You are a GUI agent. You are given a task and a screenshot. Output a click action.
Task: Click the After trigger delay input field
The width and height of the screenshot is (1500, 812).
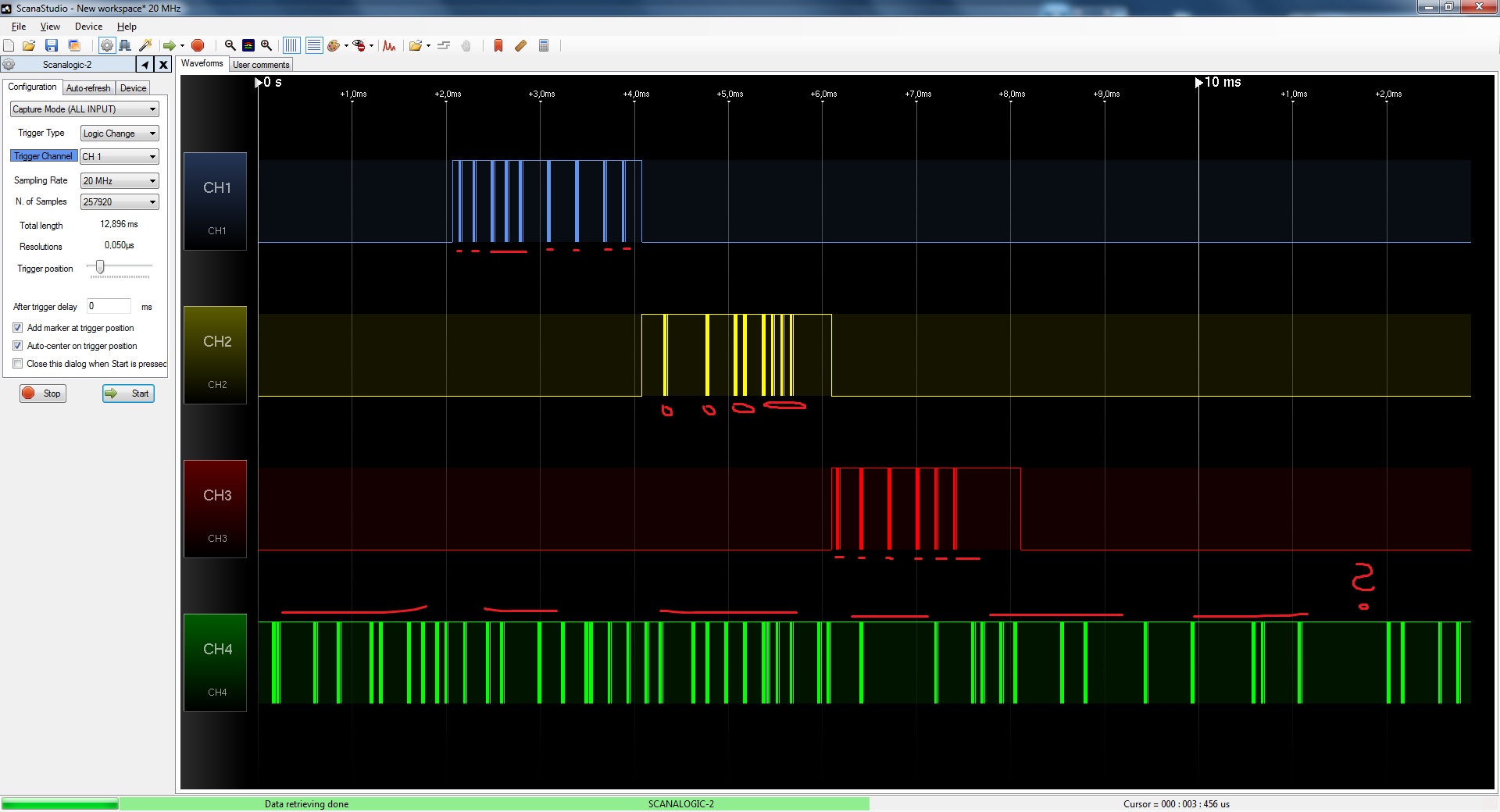click(x=109, y=306)
